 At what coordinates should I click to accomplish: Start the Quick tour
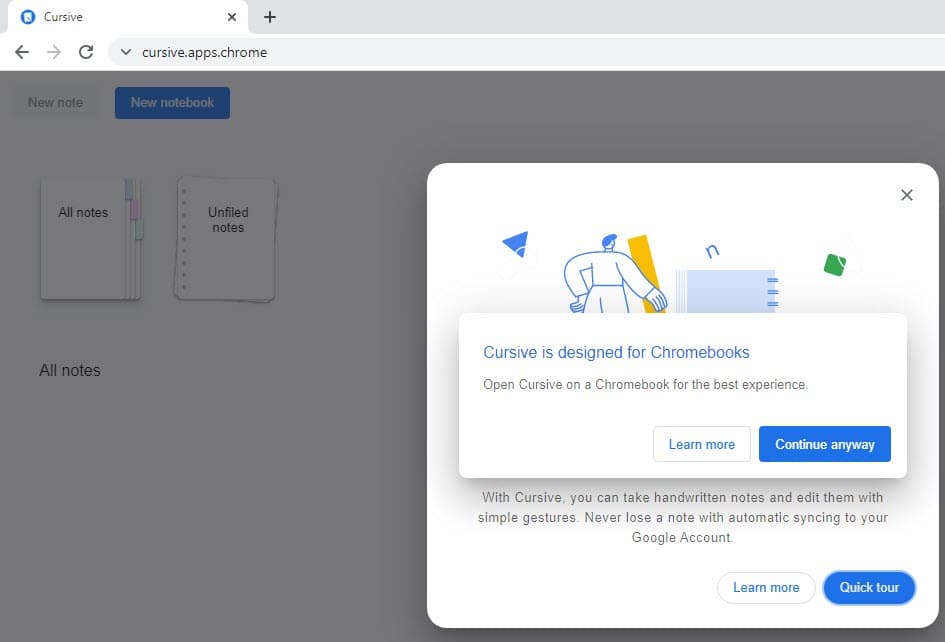(x=869, y=588)
